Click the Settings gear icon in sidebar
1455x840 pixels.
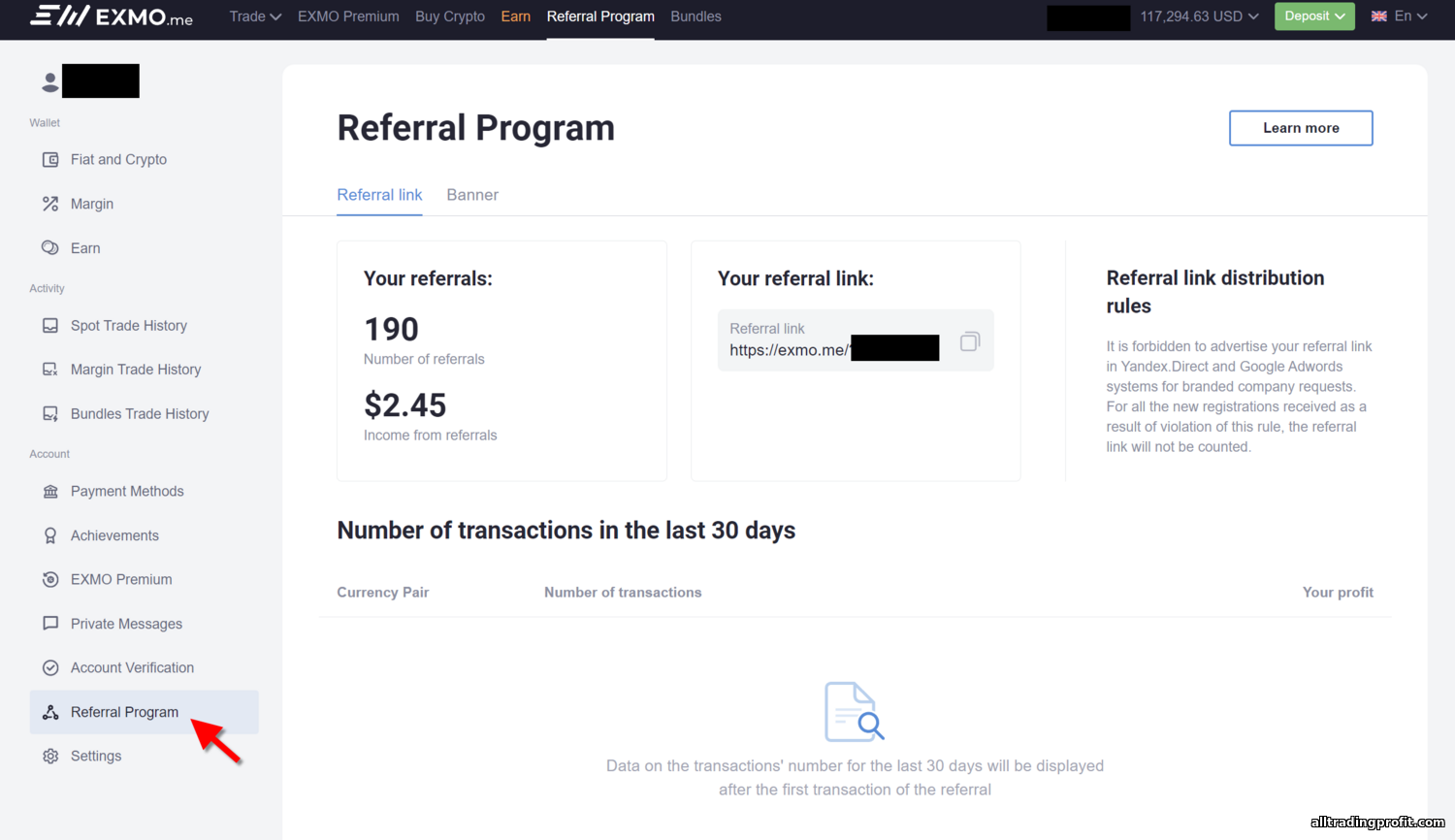50,757
